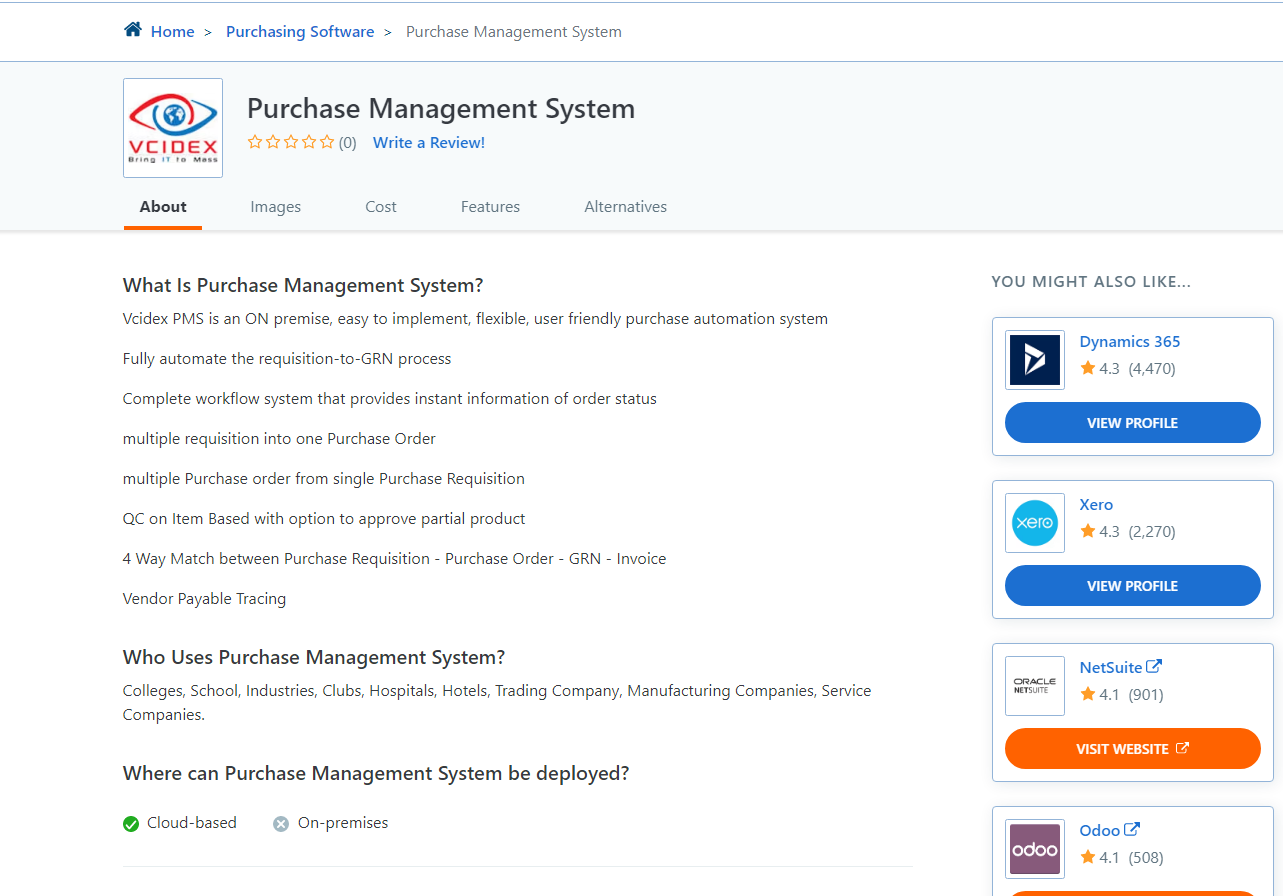
Task: Click the VCIDEX product logo
Action: point(171,127)
